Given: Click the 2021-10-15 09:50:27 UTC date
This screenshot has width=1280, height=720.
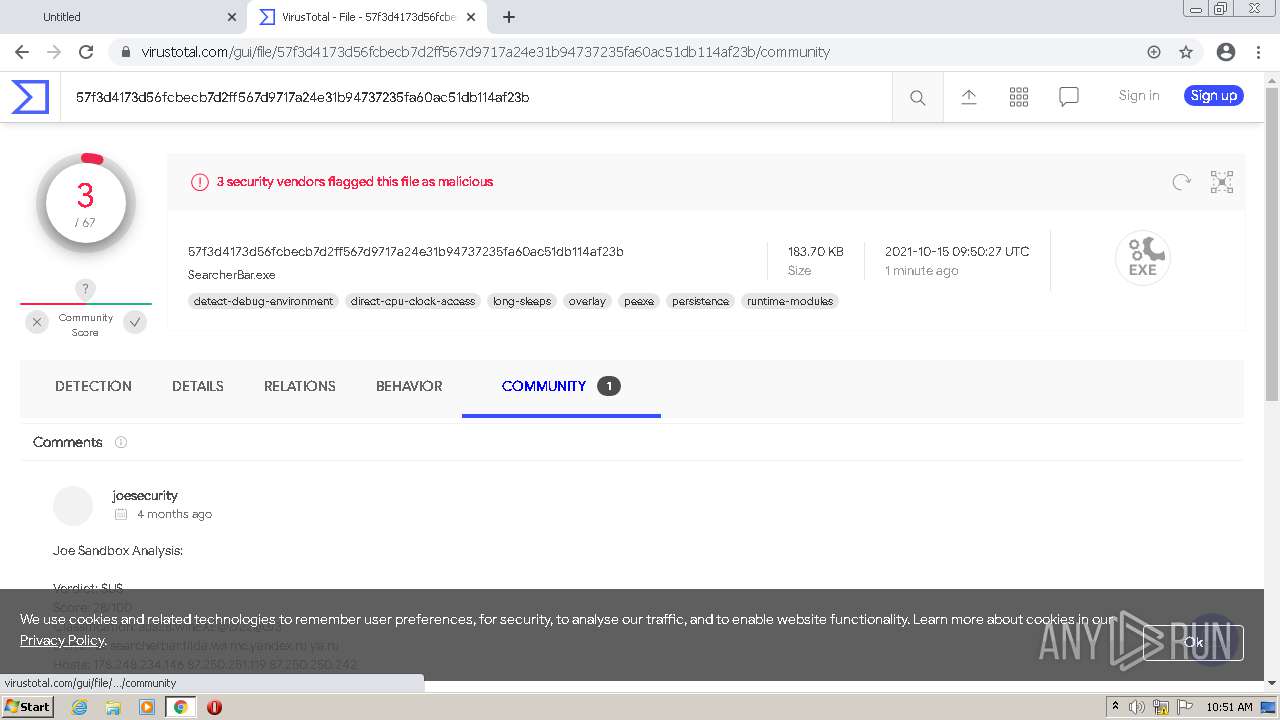Looking at the screenshot, I should coord(957,252).
